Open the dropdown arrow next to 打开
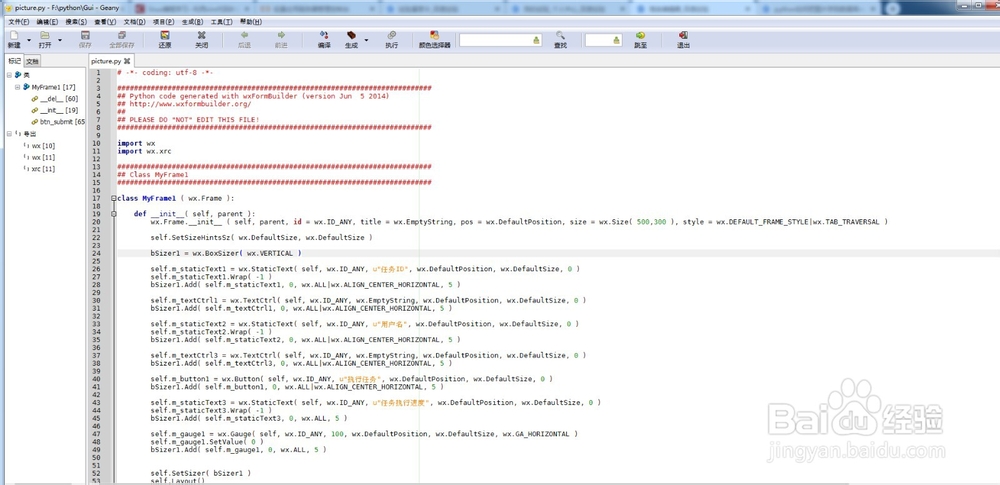The width and height of the screenshot is (1000, 485). [x=60, y=40]
